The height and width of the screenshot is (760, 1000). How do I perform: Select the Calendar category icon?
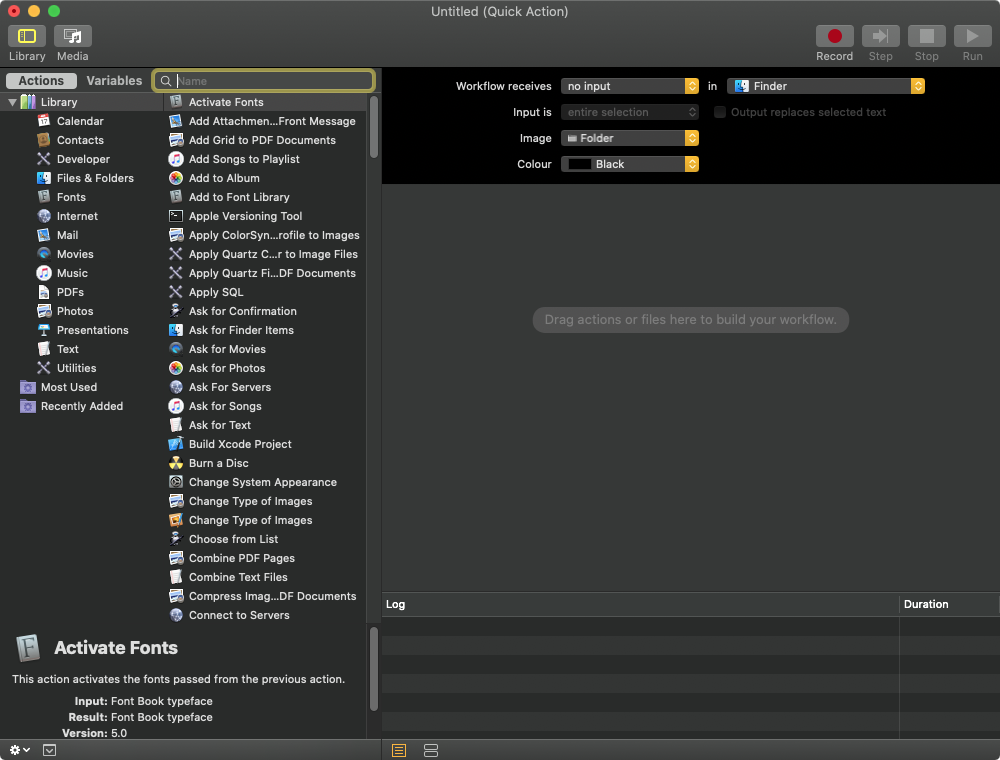click(44, 121)
